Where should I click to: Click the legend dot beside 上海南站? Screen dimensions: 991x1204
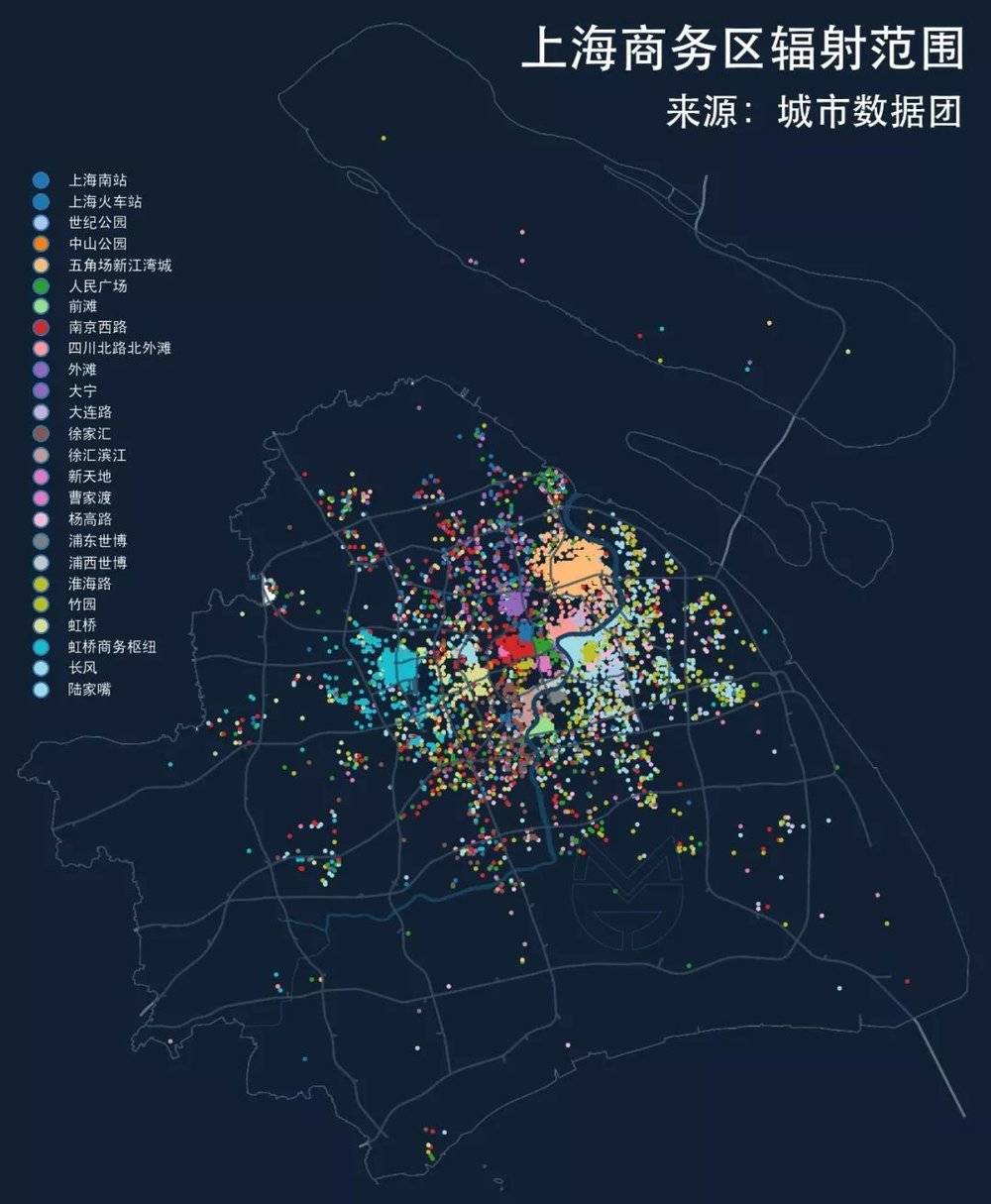coord(41,180)
